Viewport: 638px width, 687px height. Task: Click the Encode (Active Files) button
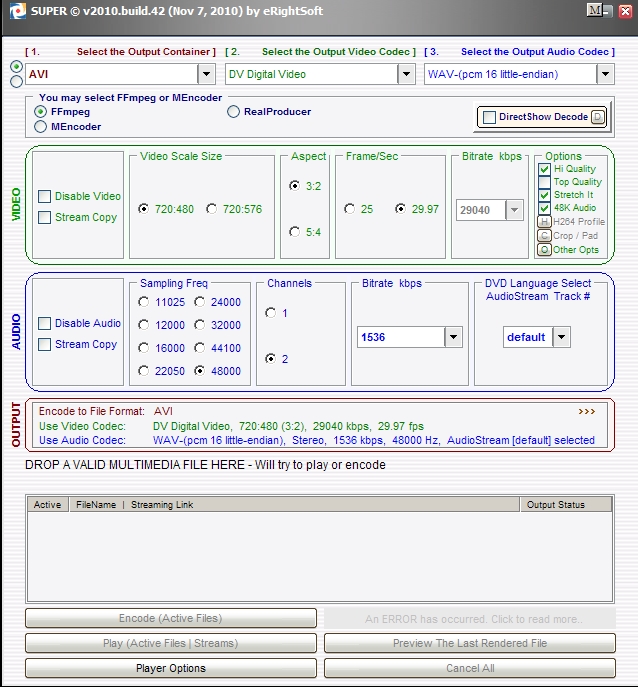[171, 618]
